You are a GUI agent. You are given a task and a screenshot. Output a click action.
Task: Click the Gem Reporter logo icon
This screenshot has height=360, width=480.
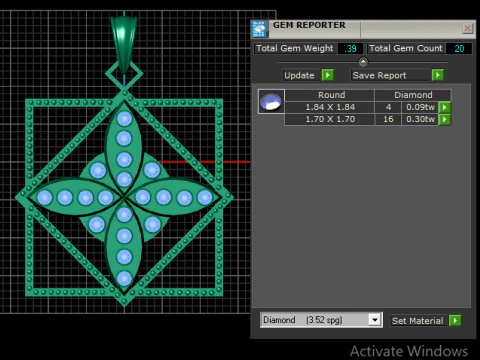tap(259, 29)
